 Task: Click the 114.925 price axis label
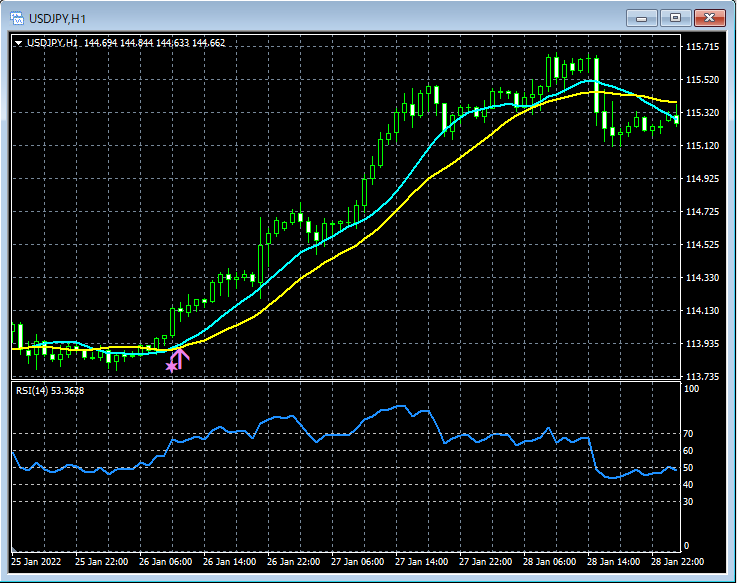coord(702,178)
